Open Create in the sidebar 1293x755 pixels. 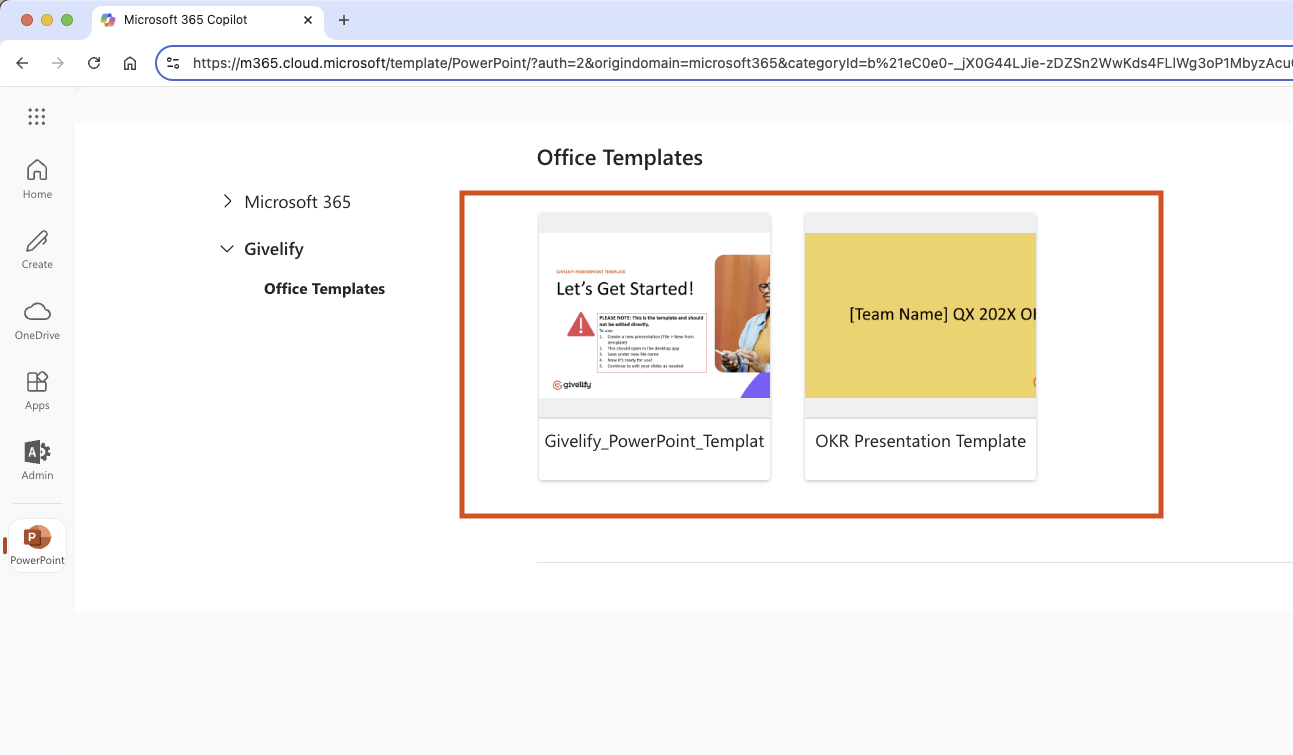(37, 249)
